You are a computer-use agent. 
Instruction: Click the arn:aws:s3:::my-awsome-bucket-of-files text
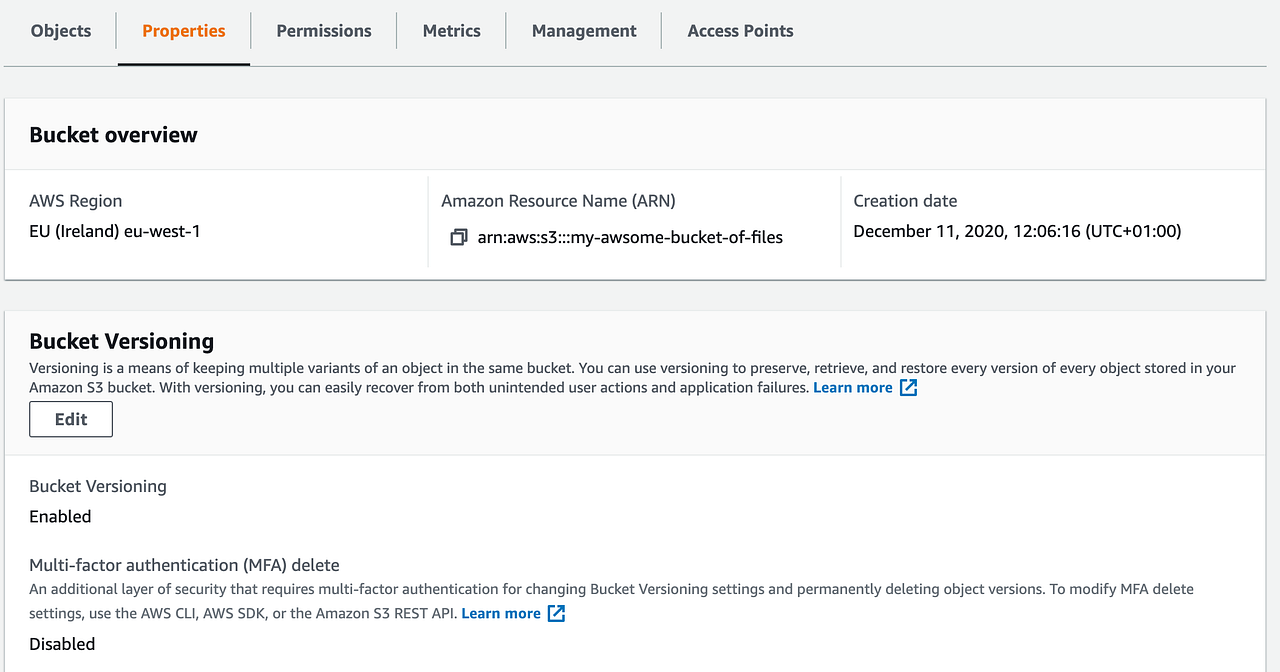point(630,238)
